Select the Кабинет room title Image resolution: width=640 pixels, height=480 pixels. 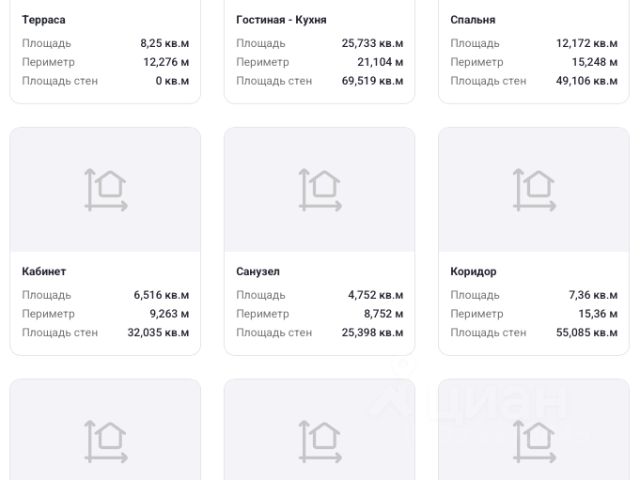pyautogui.click(x=44, y=271)
